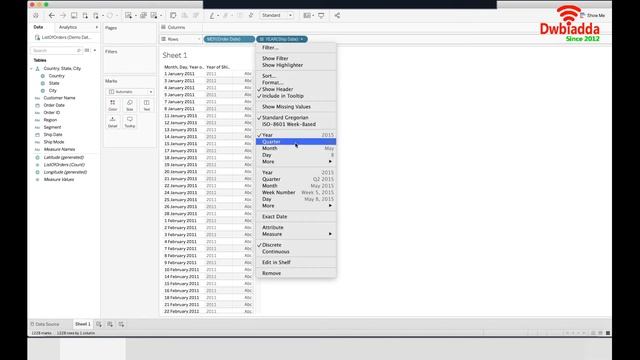This screenshot has width=640, height=360.
Task: Click the Show/Hide Cards toolbar icon
Action: pos(307,16)
